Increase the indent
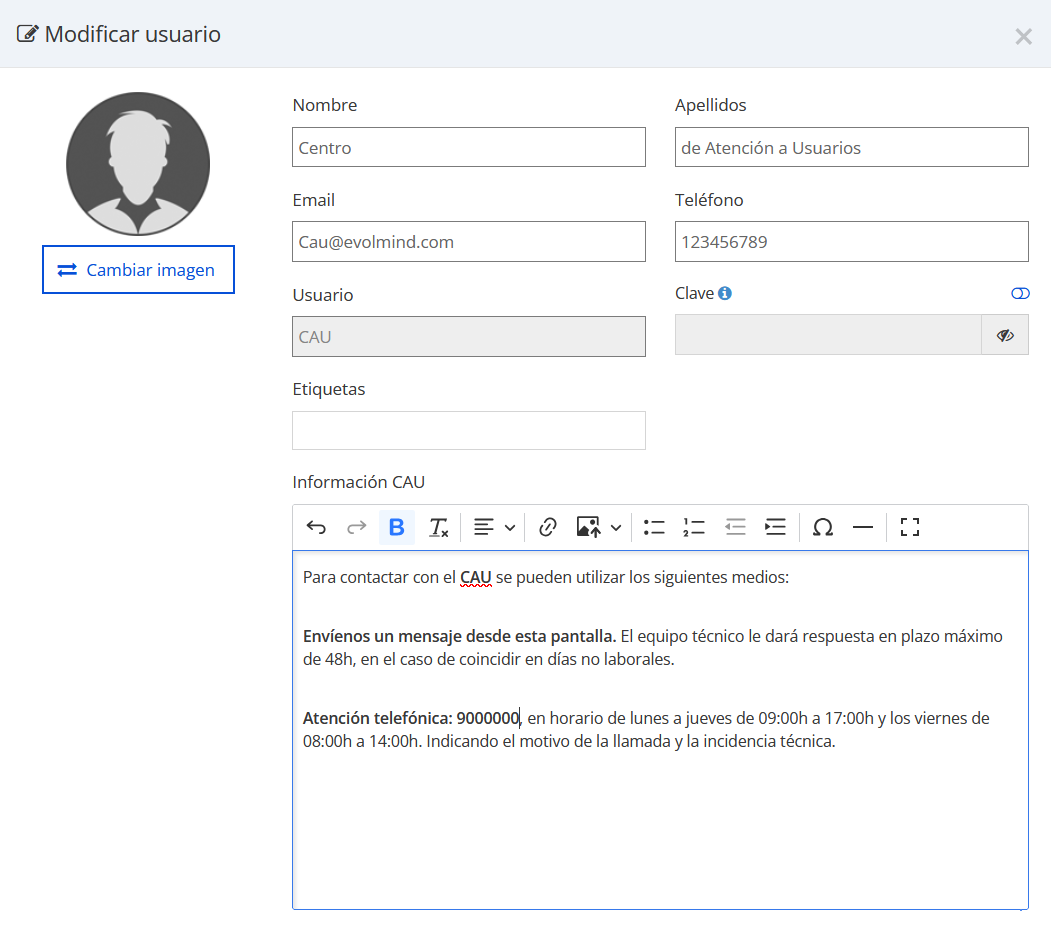 pyautogui.click(x=776, y=528)
